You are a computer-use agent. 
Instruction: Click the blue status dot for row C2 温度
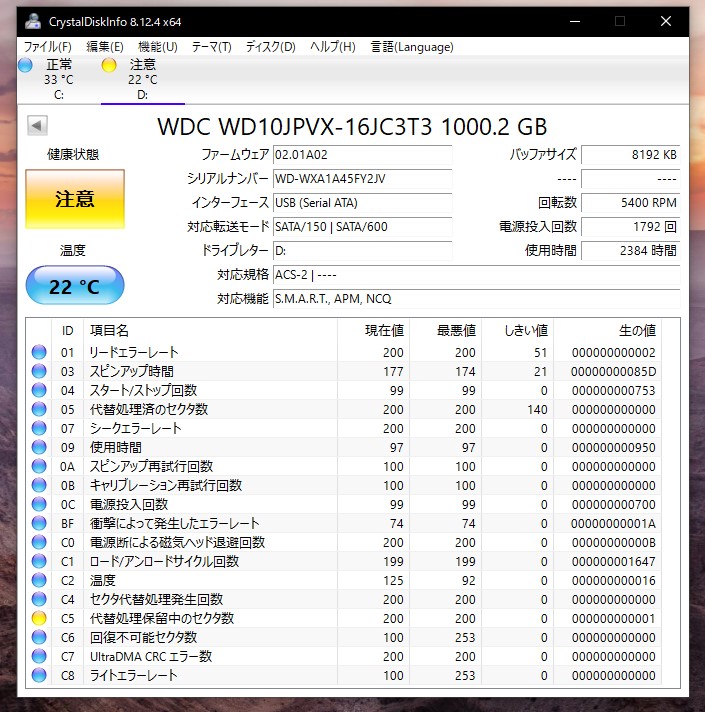click(39, 580)
